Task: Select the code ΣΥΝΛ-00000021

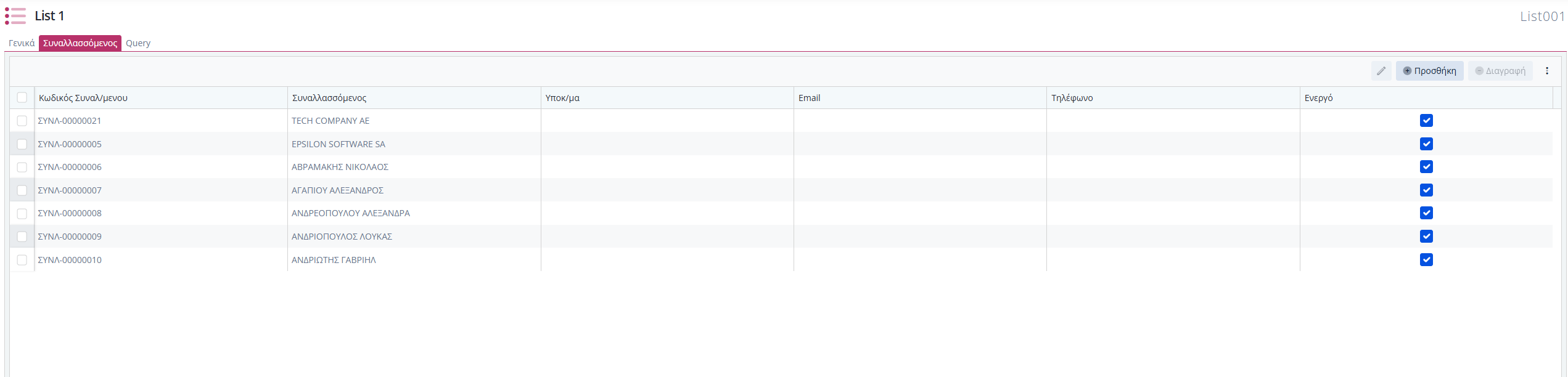Action: pos(70,121)
